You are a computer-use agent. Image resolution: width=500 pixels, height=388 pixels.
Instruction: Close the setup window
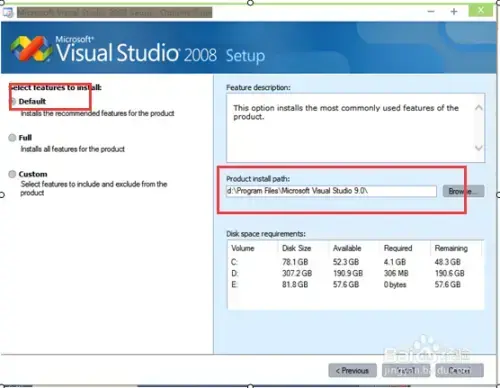click(x=481, y=11)
